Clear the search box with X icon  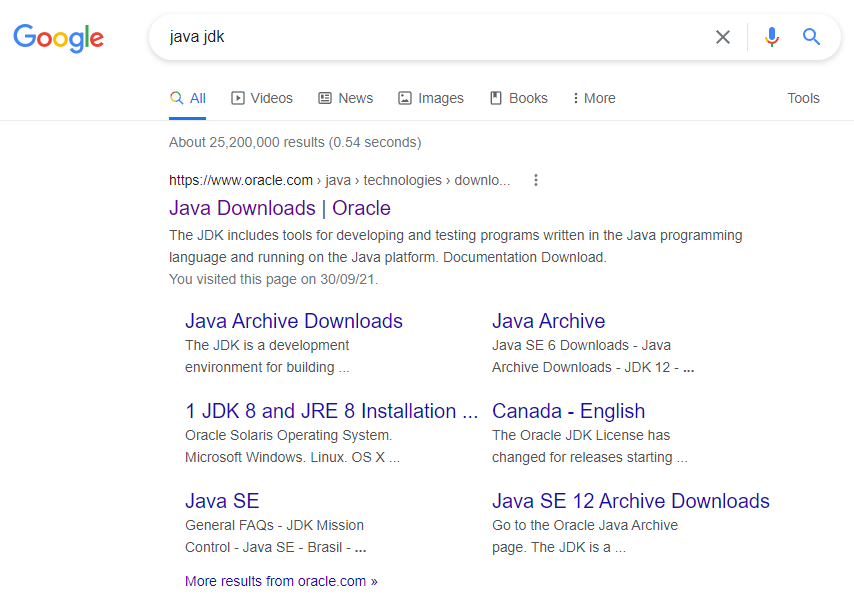(x=723, y=37)
